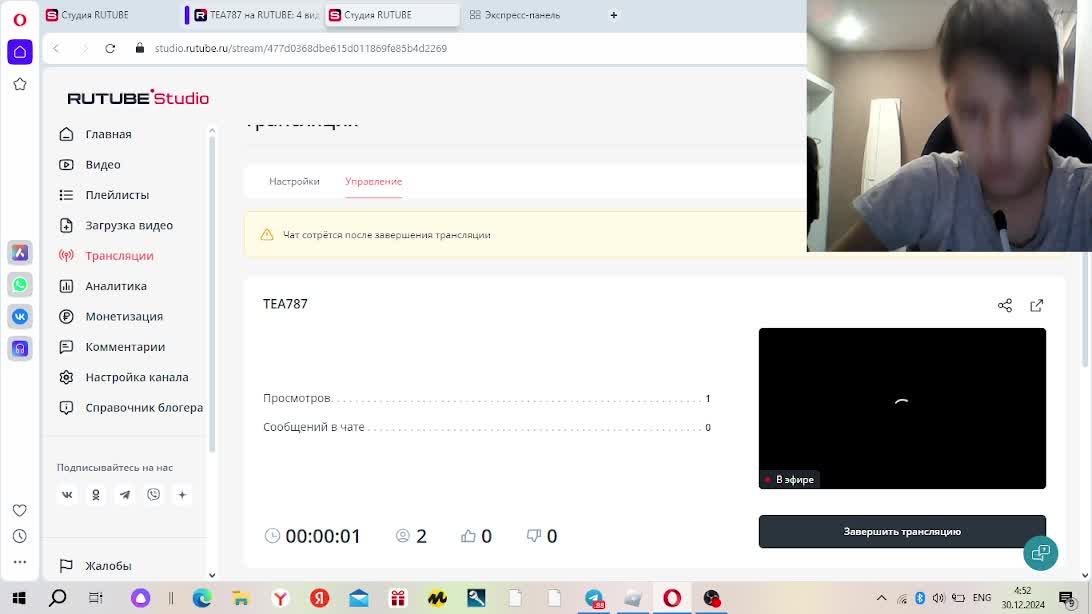
Task: Open the Видео section
Action: click(x=90, y=165)
